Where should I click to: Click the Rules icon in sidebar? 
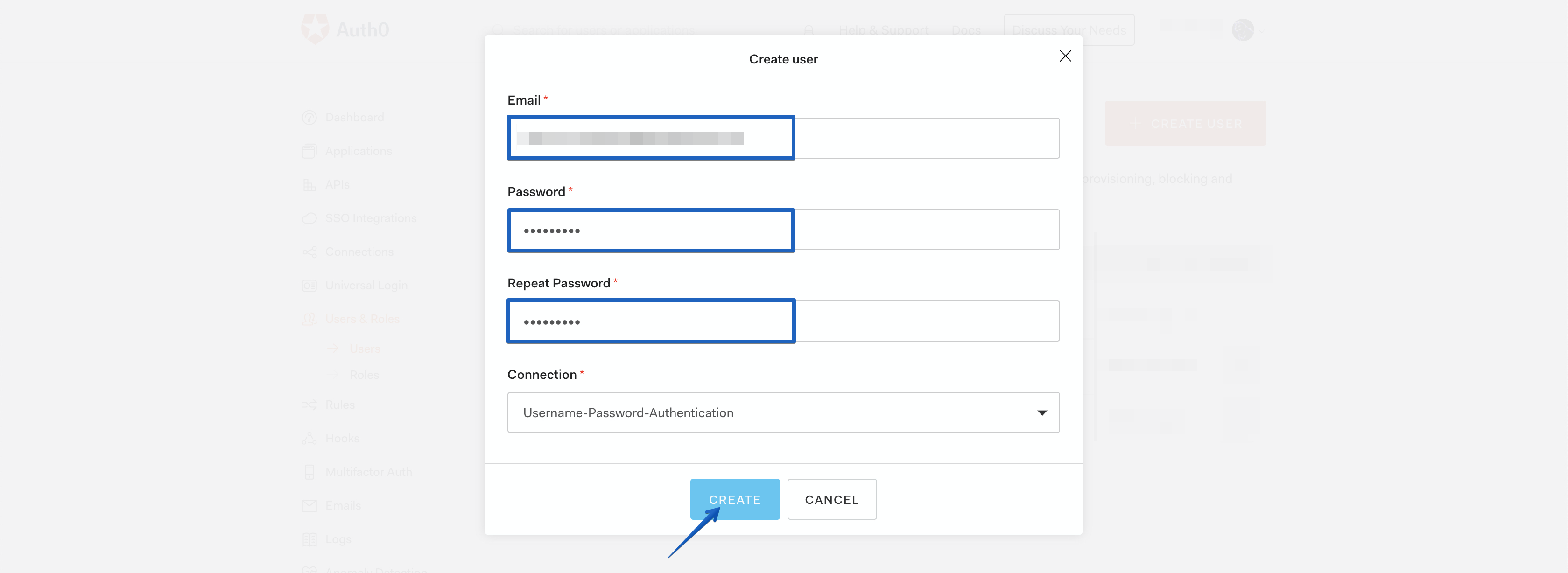pyautogui.click(x=310, y=405)
